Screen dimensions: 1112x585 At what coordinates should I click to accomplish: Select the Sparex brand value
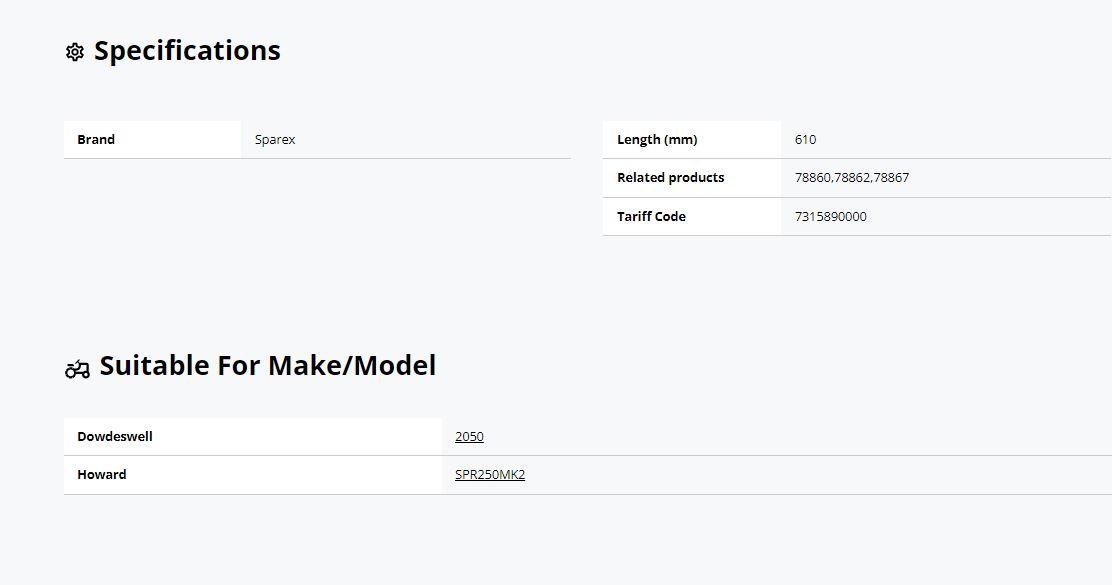[275, 140]
